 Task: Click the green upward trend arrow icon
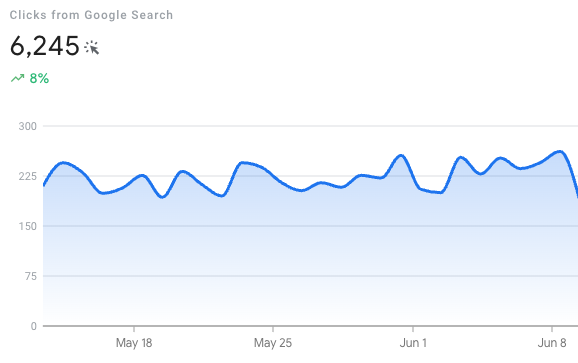(x=17, y=78)
